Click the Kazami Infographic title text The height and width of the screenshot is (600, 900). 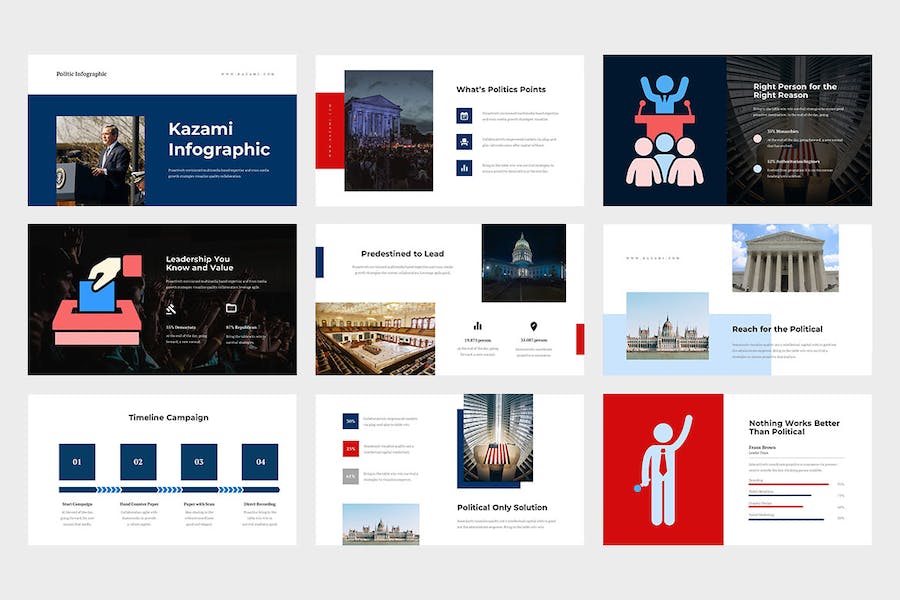click(x=219, y=139)
